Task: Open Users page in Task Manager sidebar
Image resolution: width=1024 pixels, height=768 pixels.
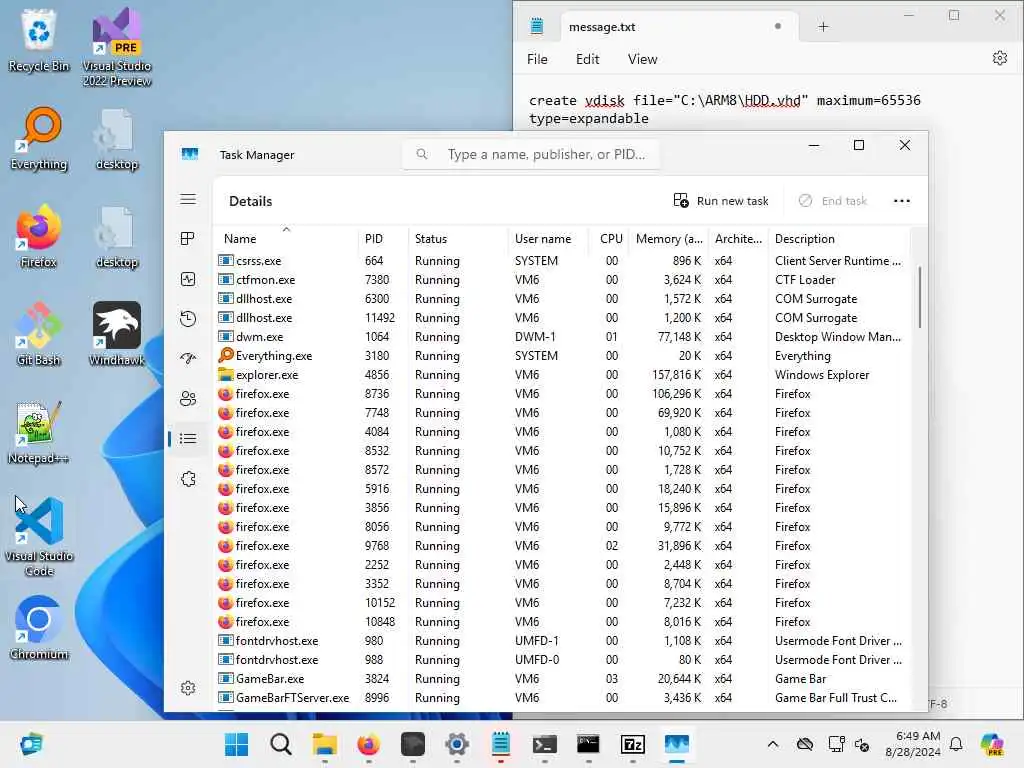Action: tap(188, 398)
